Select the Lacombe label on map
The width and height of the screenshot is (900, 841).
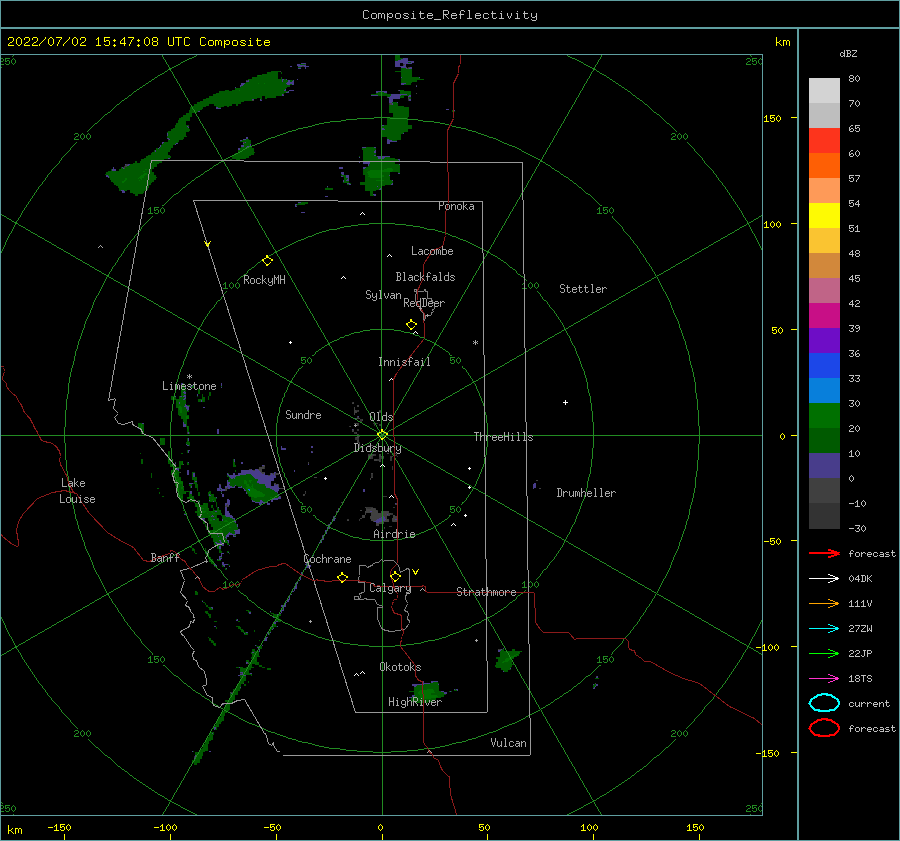pyautogui.click(x=432, y=251)
